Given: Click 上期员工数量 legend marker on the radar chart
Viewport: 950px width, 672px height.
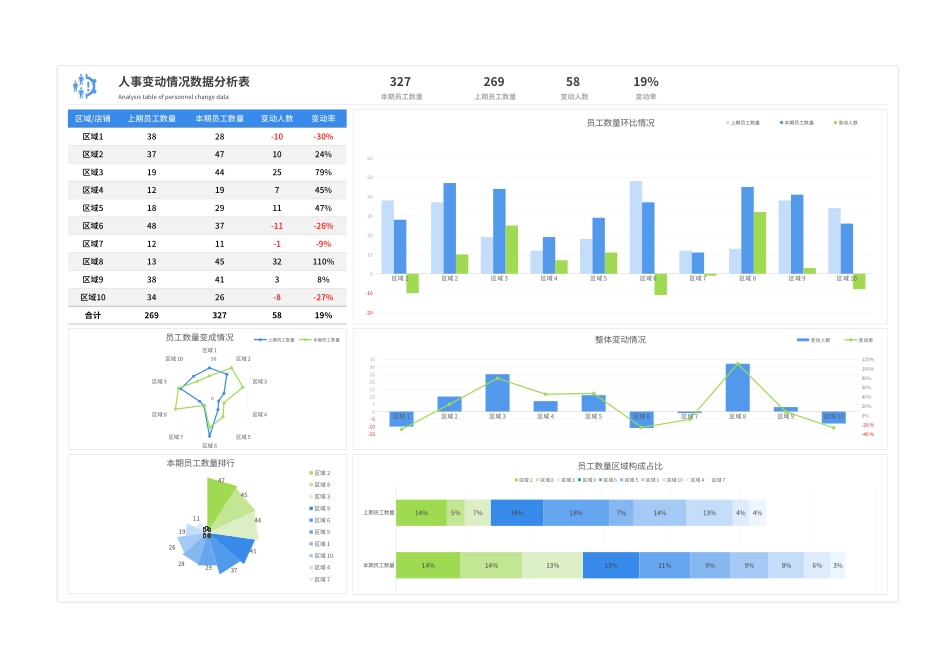Looking at the screenshot, I should pos(259,339).
